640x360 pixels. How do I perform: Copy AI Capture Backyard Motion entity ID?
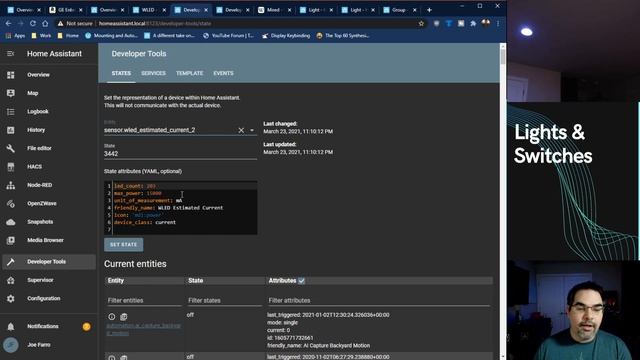coord(124,317)
